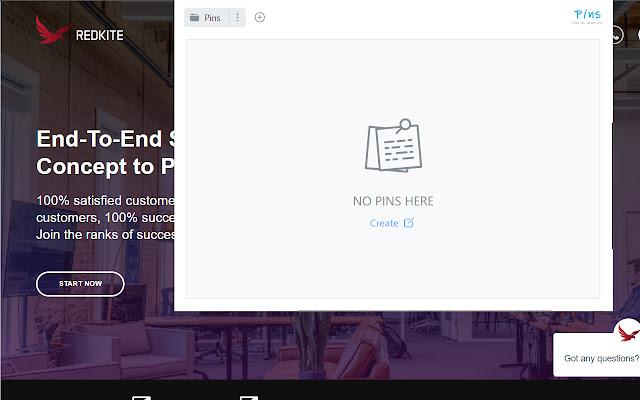640x400 pixels.
Task: Click the START NOW button
Action: point(80,284)
